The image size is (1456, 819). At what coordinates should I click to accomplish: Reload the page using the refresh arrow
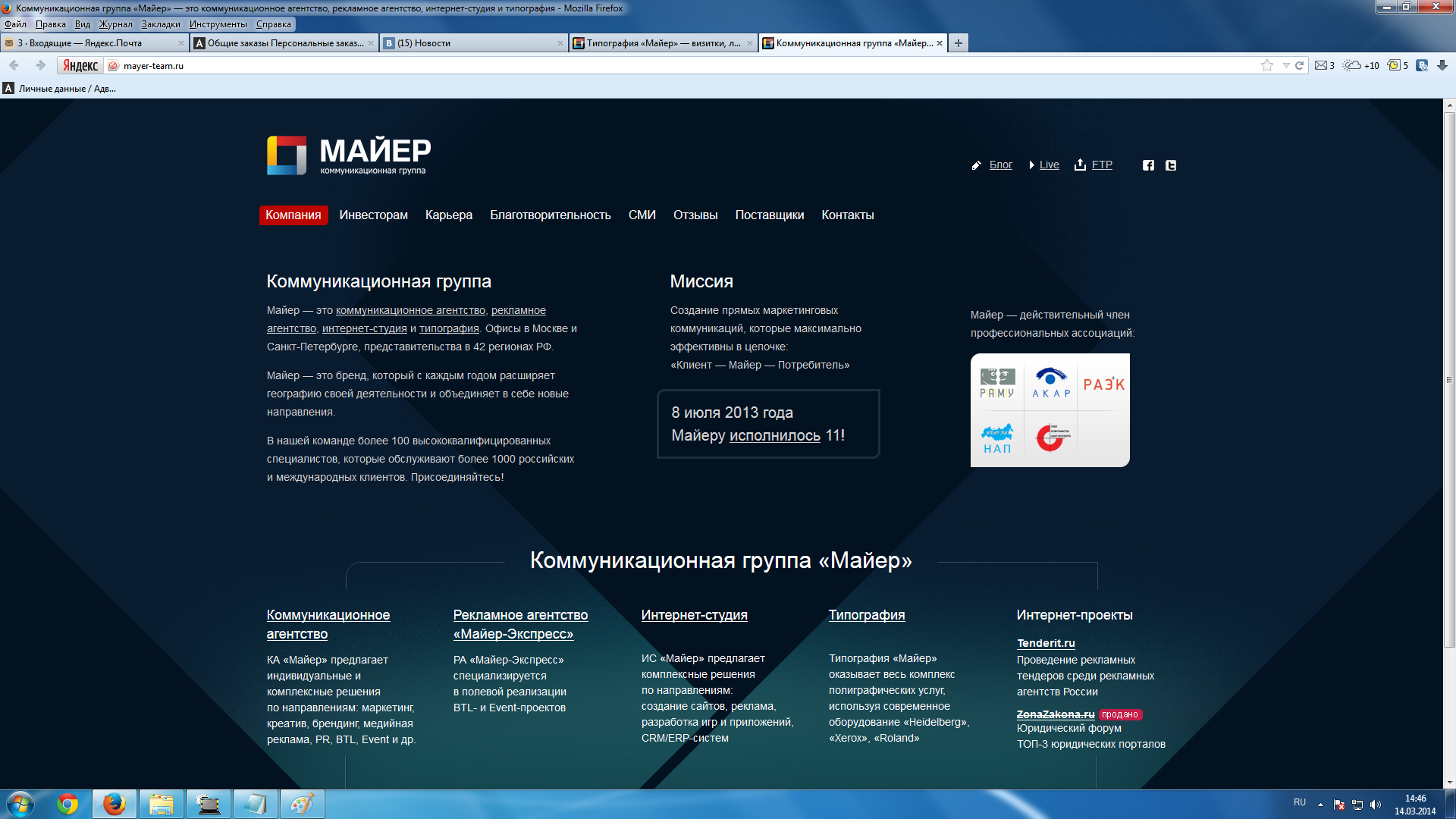[1299, 65]
